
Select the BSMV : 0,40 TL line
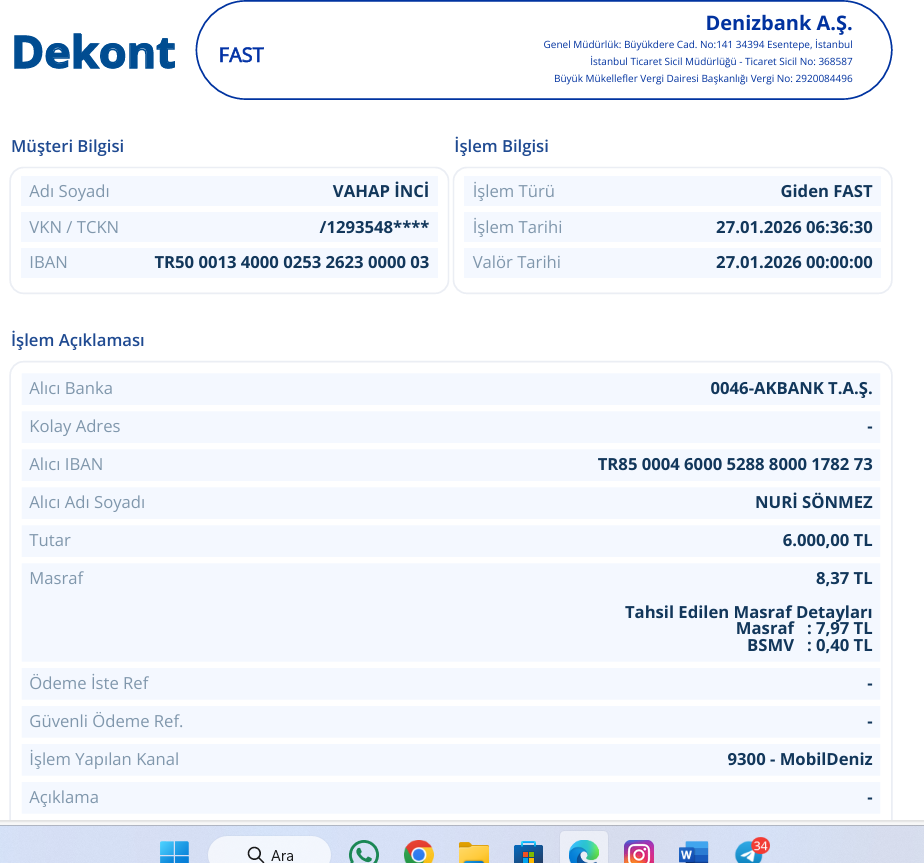point(810,645)
